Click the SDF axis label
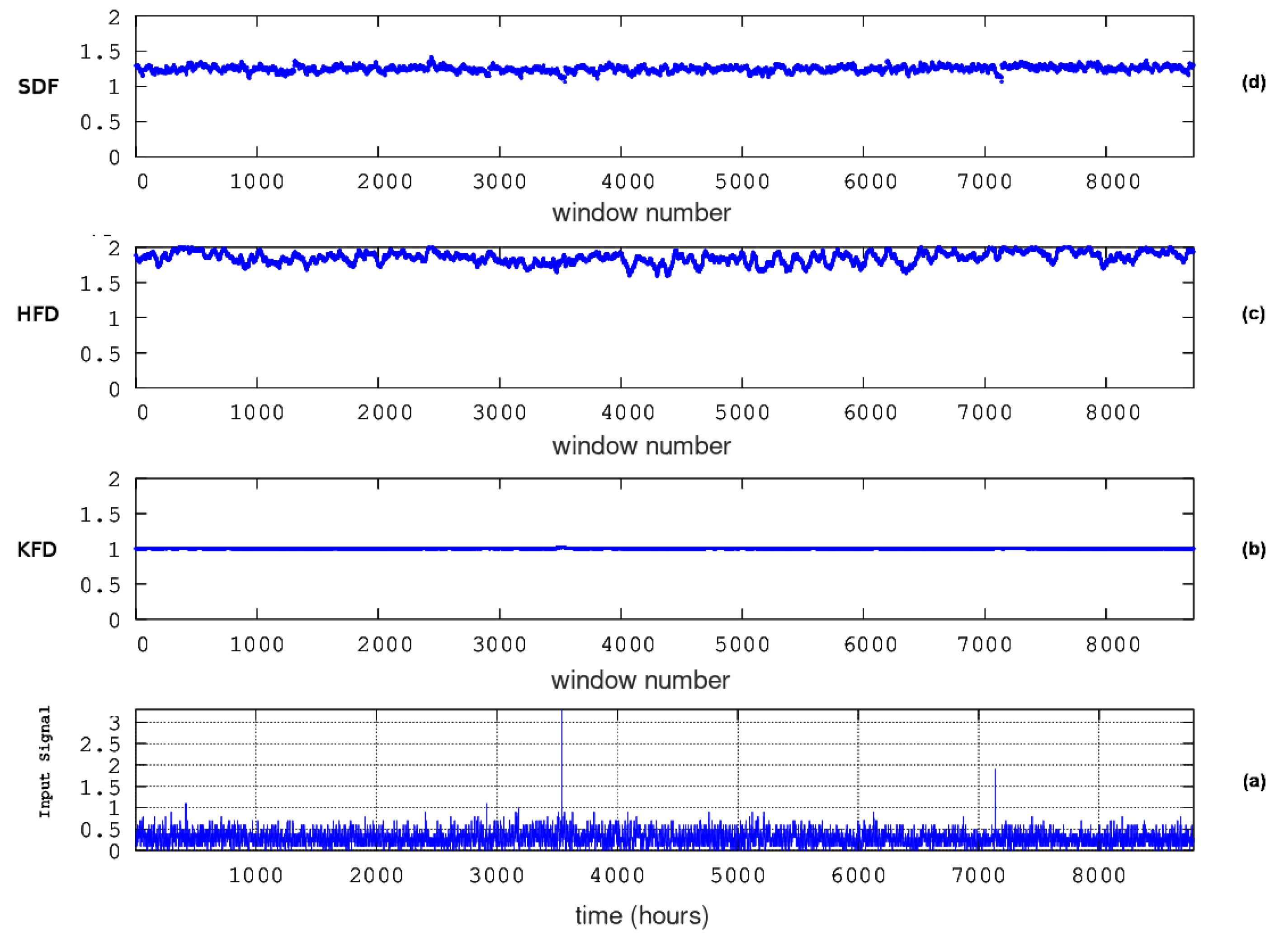Image resolution: width=1284 pixels, height=952 pixels. (38, 85)
